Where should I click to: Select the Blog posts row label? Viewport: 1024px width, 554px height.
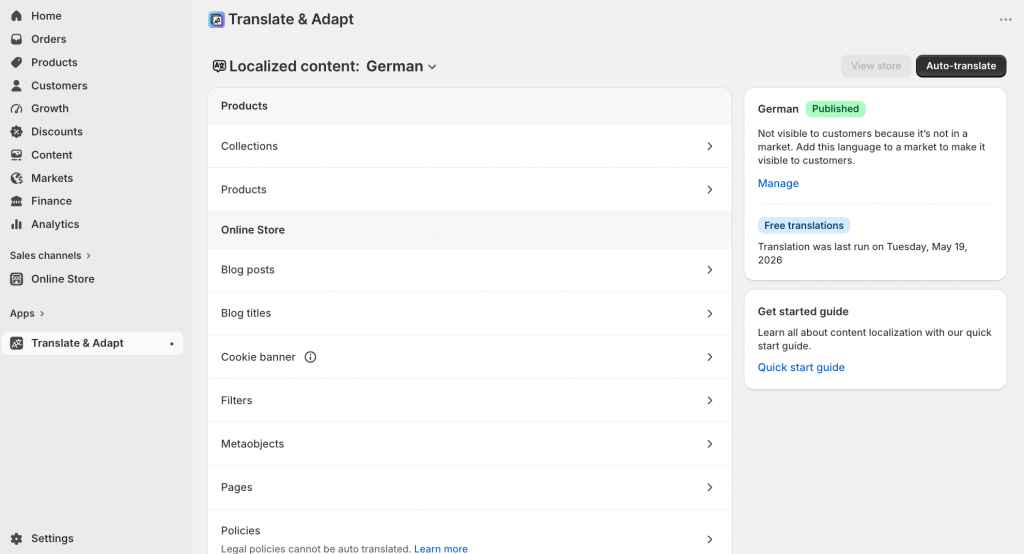(x=248, y=270)
